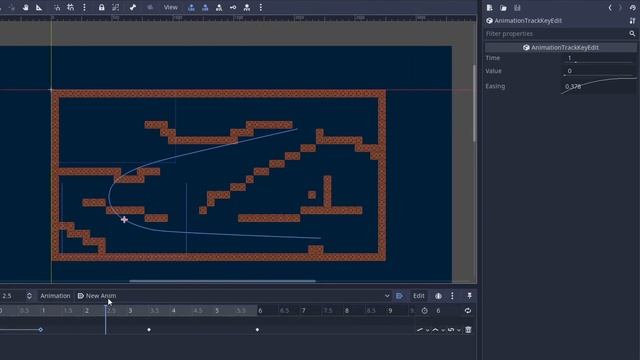Toggle position keying mask icon
Viewport: 640px width, 360px height.
click(191, 7)
